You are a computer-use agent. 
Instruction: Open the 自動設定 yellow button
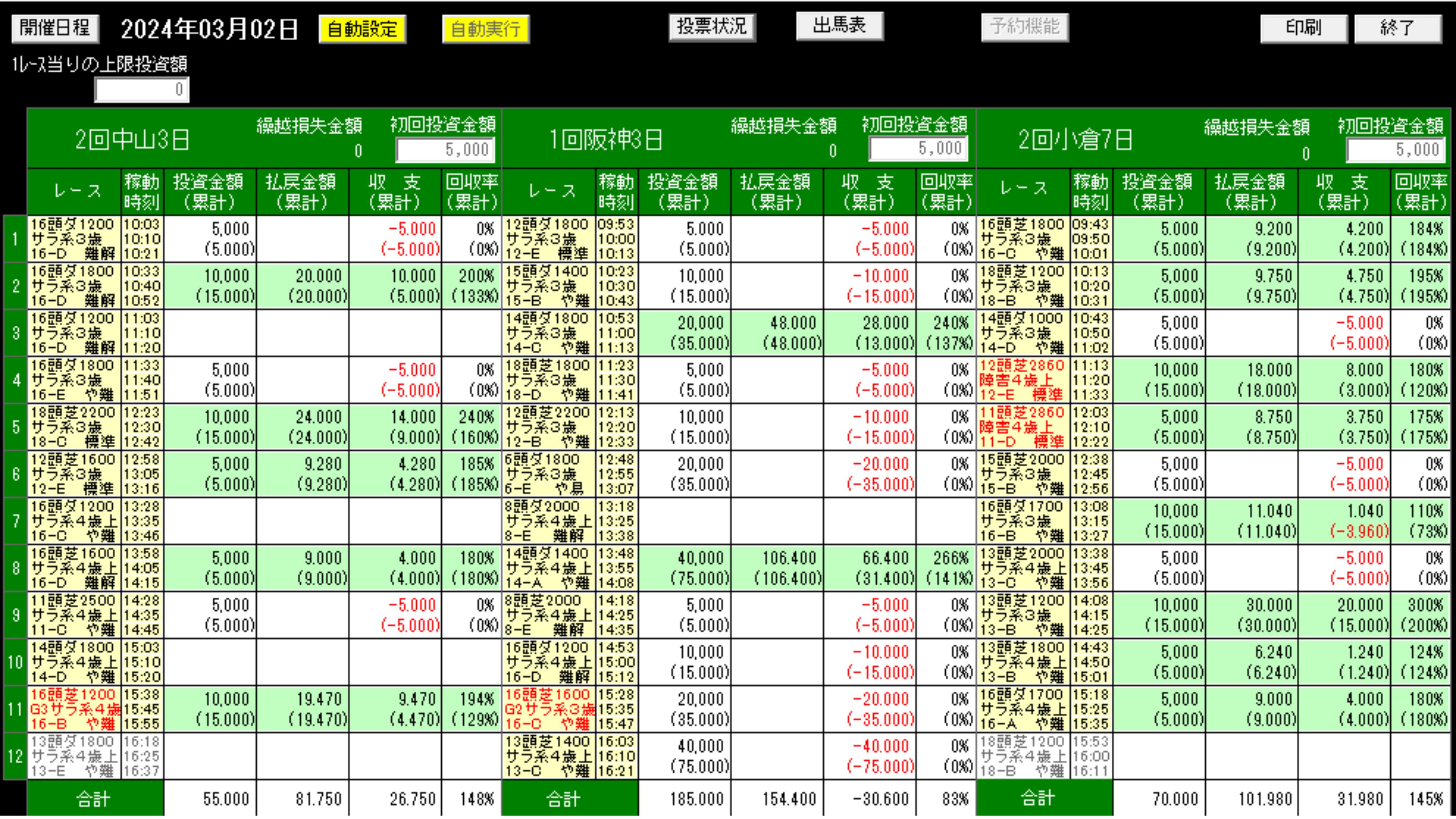pos(362,30)
